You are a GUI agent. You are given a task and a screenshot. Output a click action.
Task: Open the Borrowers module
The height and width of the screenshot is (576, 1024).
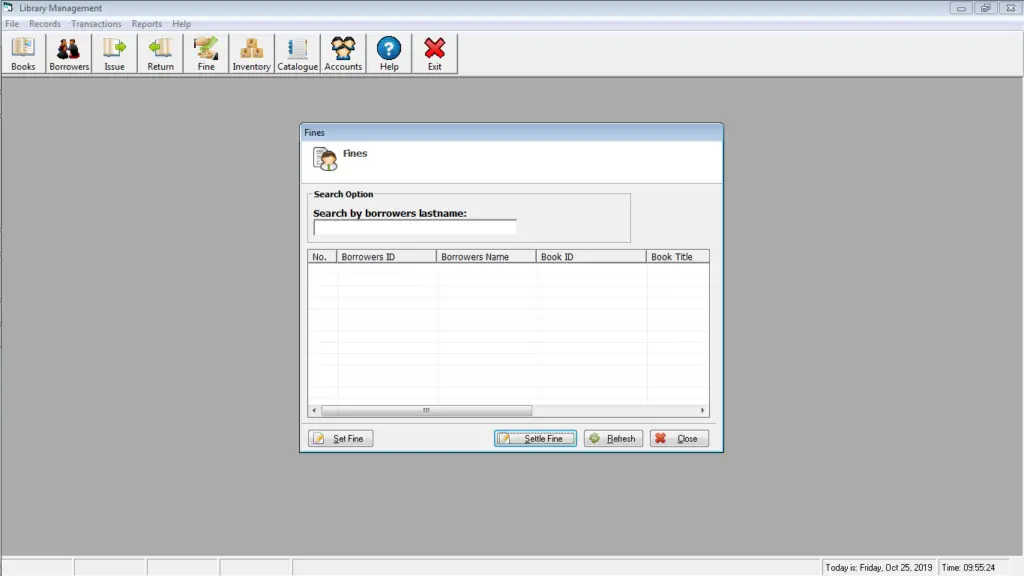68,52
